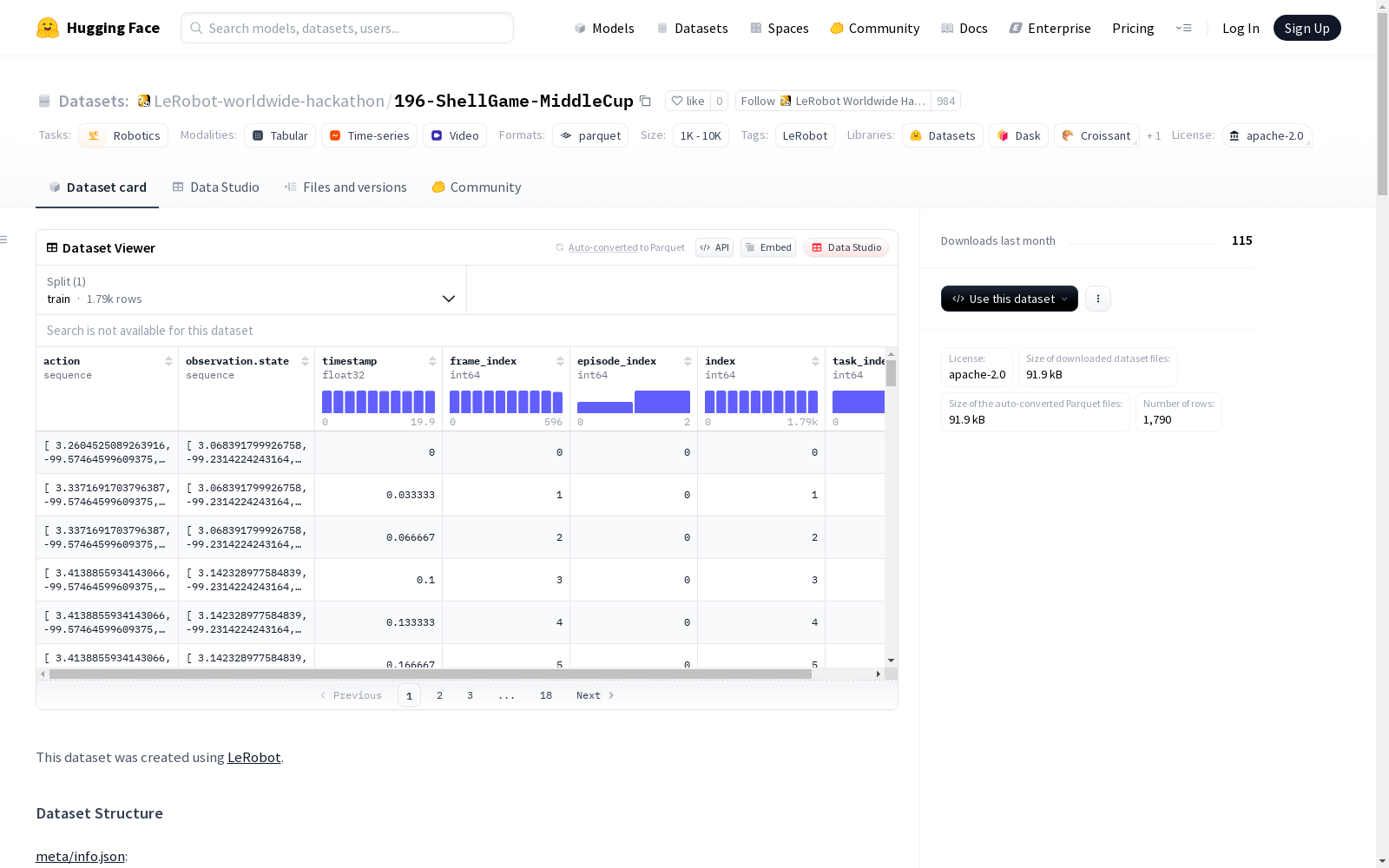Sort the observation.state column
Image resolution: width=1389 pixels, height=868 pixels.
point(305,361)
